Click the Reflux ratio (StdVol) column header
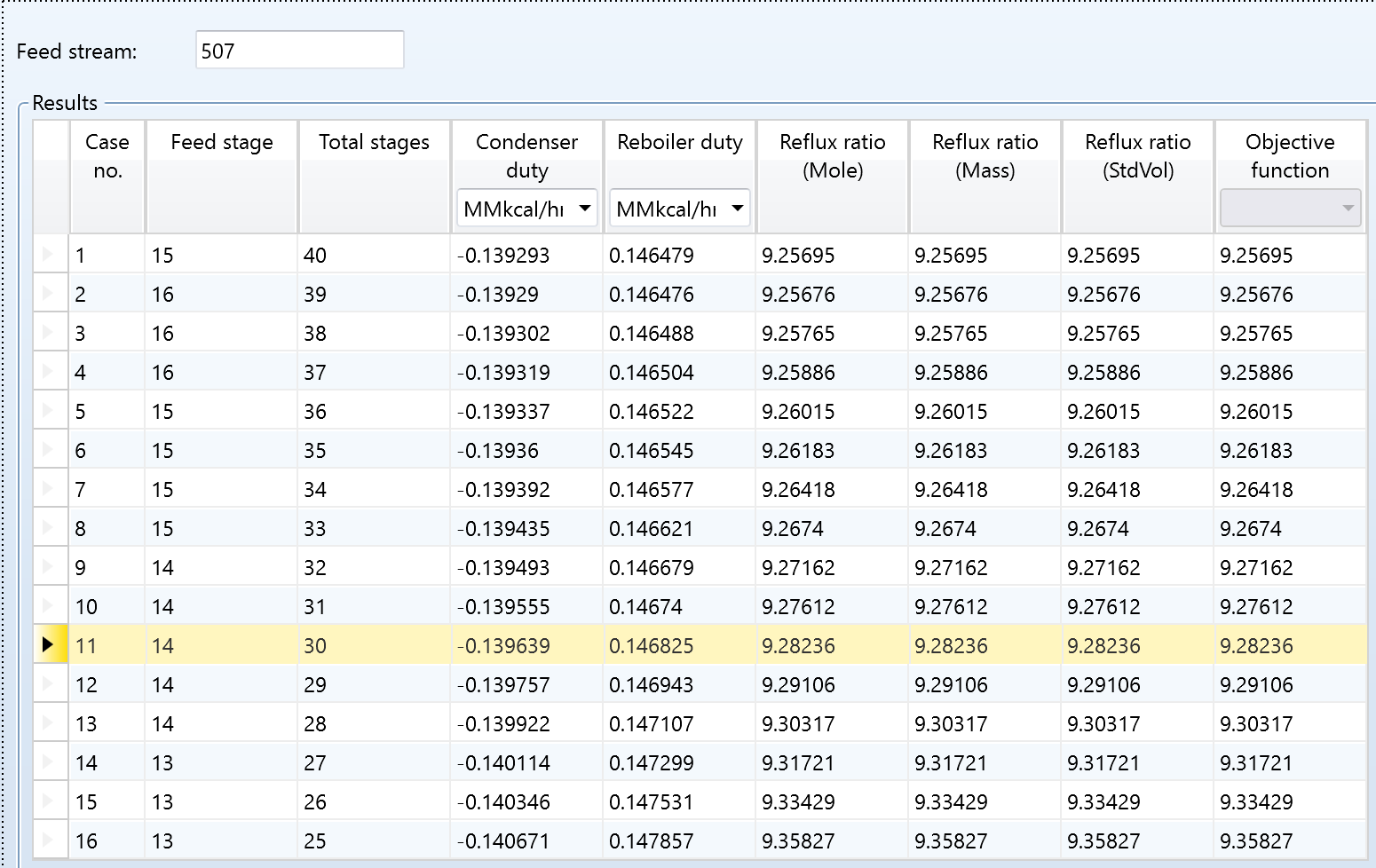 (1137, 156)
